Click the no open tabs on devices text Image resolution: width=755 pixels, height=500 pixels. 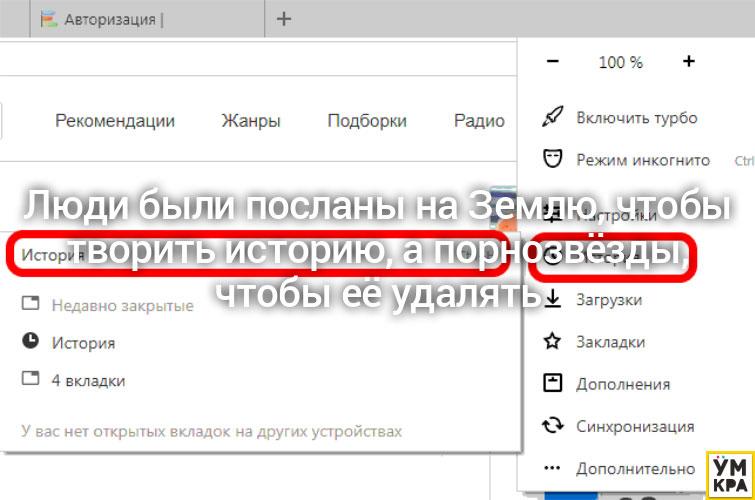211,431
